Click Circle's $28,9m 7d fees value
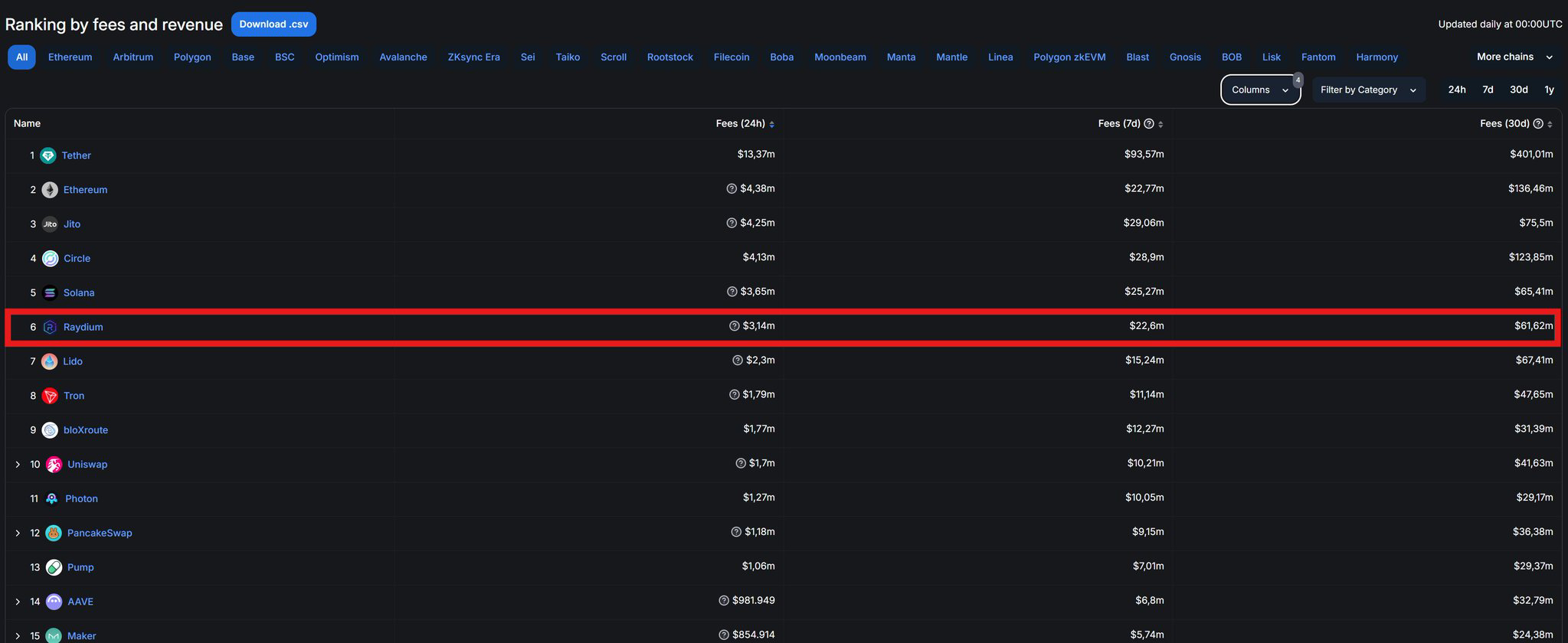The image size is (1568, 643). click(x=1146, y=257)
